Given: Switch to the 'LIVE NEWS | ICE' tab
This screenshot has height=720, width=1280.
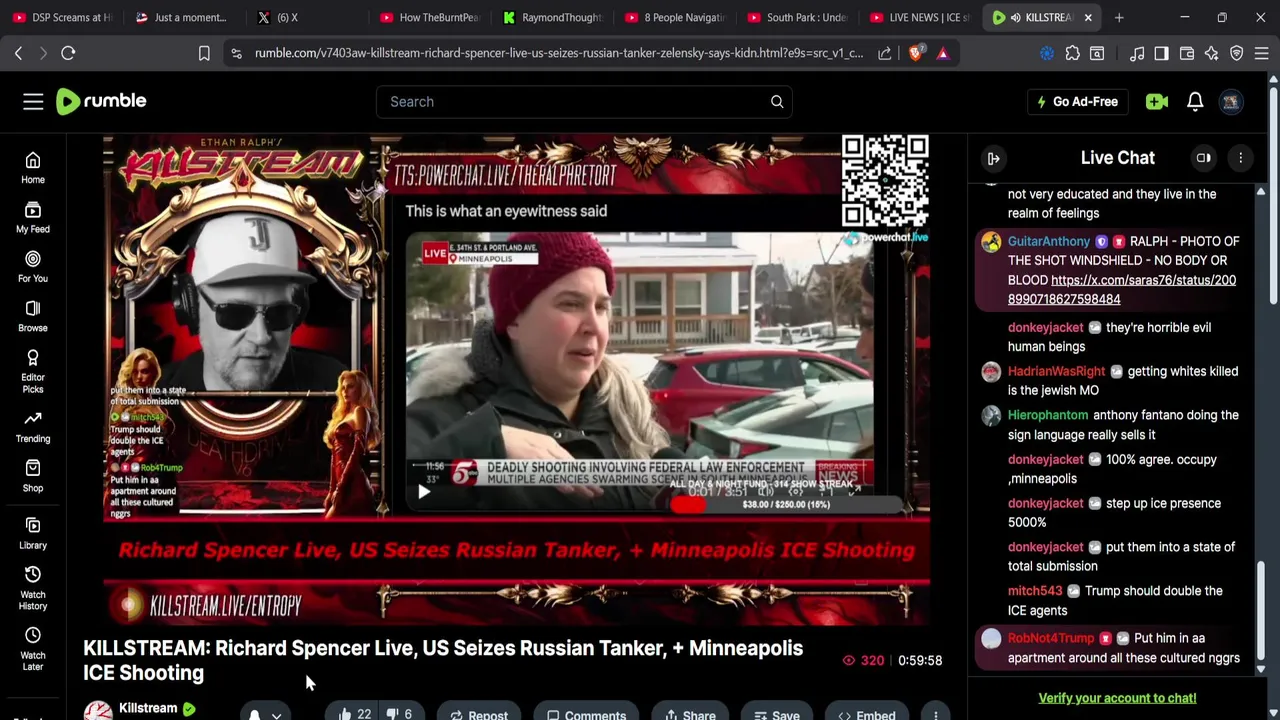Looking at the screenshot, I should [x=919, y=17].
